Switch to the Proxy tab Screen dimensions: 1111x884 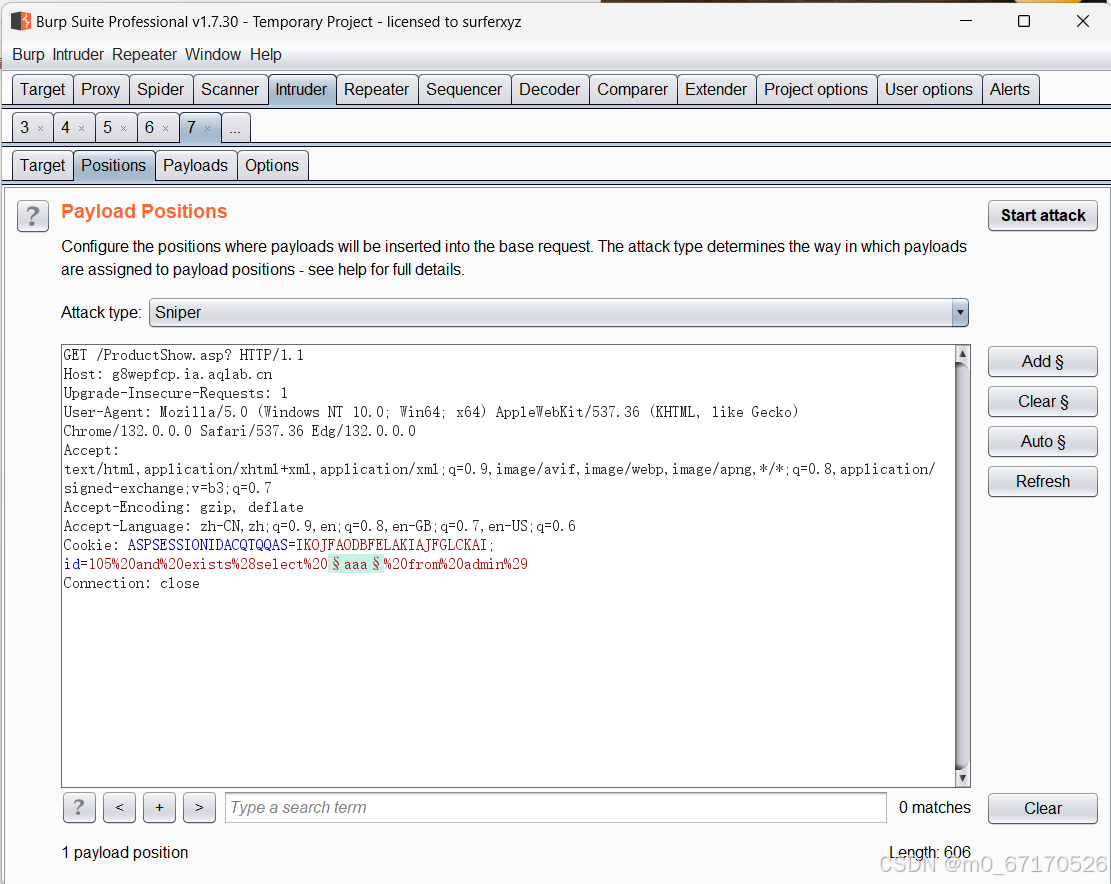click(101, 89)
